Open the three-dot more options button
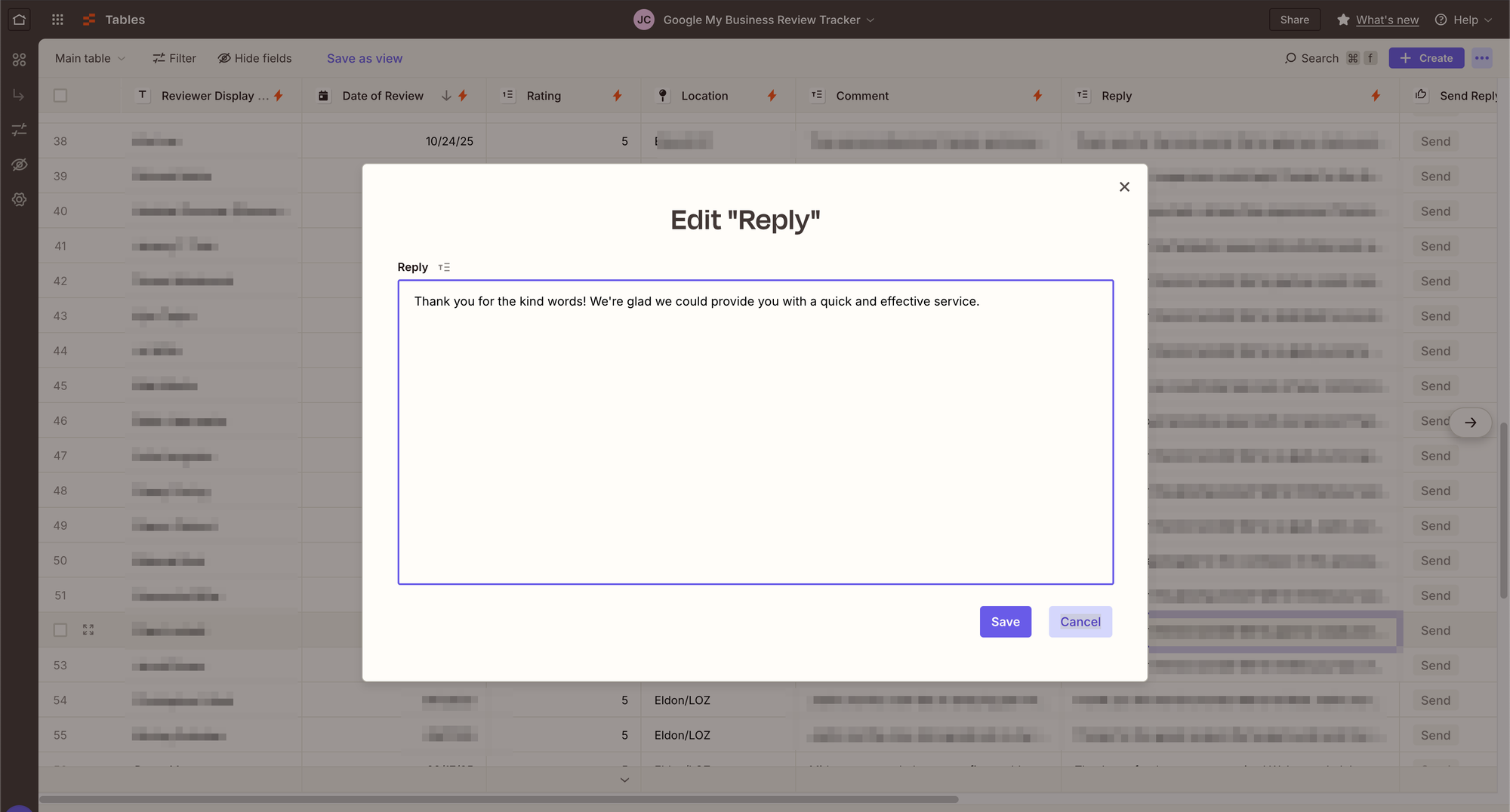 1482,58
